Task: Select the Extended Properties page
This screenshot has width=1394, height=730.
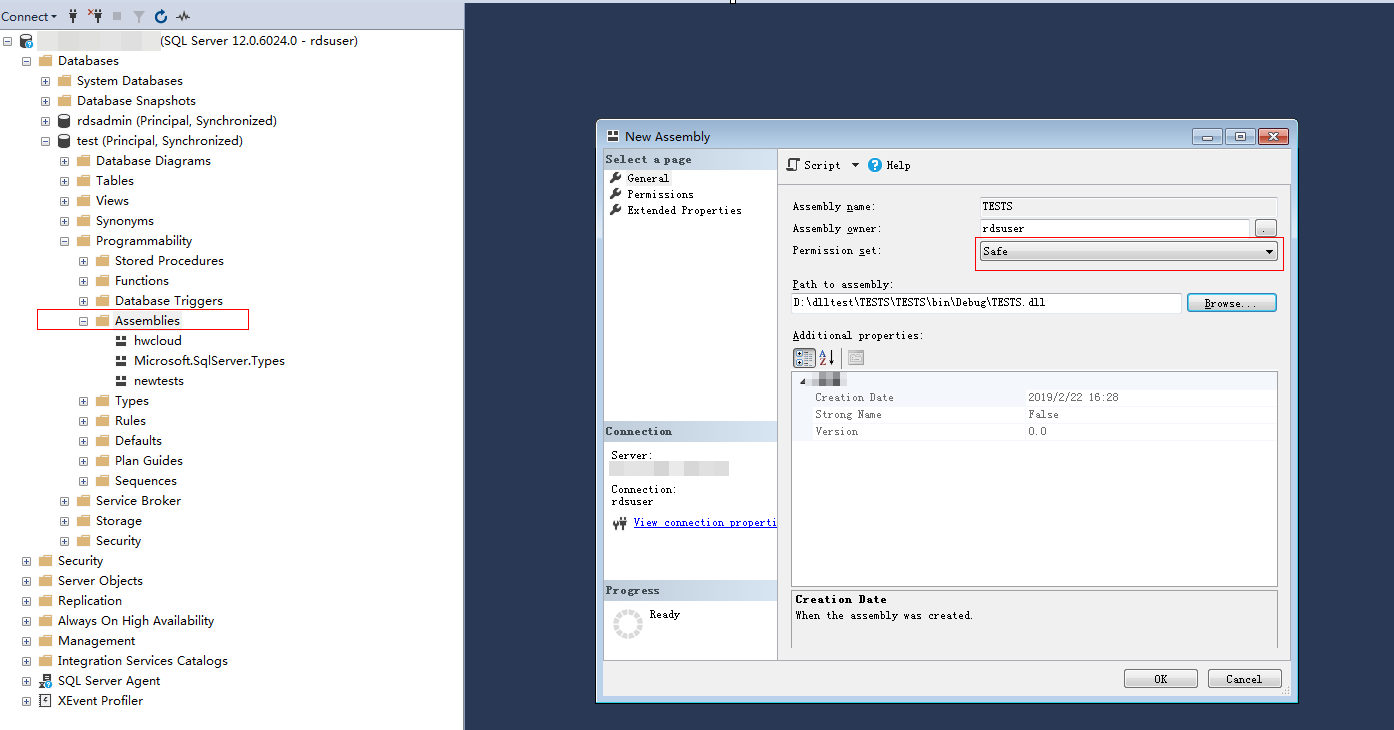Action: (x=684, y=210)
